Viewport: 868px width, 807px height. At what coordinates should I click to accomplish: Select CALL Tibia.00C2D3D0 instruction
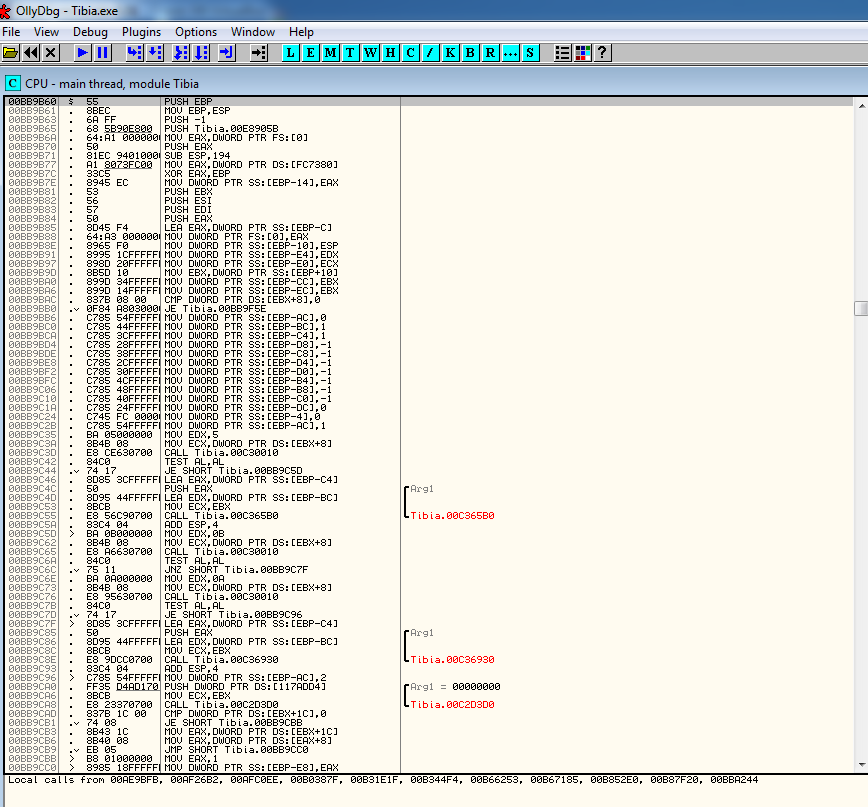(x=221, y=705)
